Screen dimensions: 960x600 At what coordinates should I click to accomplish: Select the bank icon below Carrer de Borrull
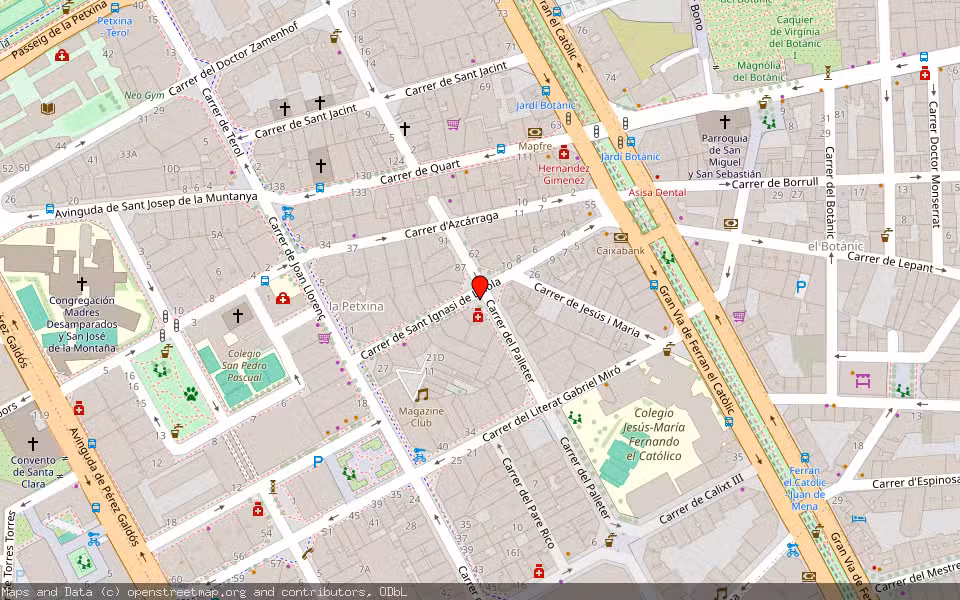point(730,223)
